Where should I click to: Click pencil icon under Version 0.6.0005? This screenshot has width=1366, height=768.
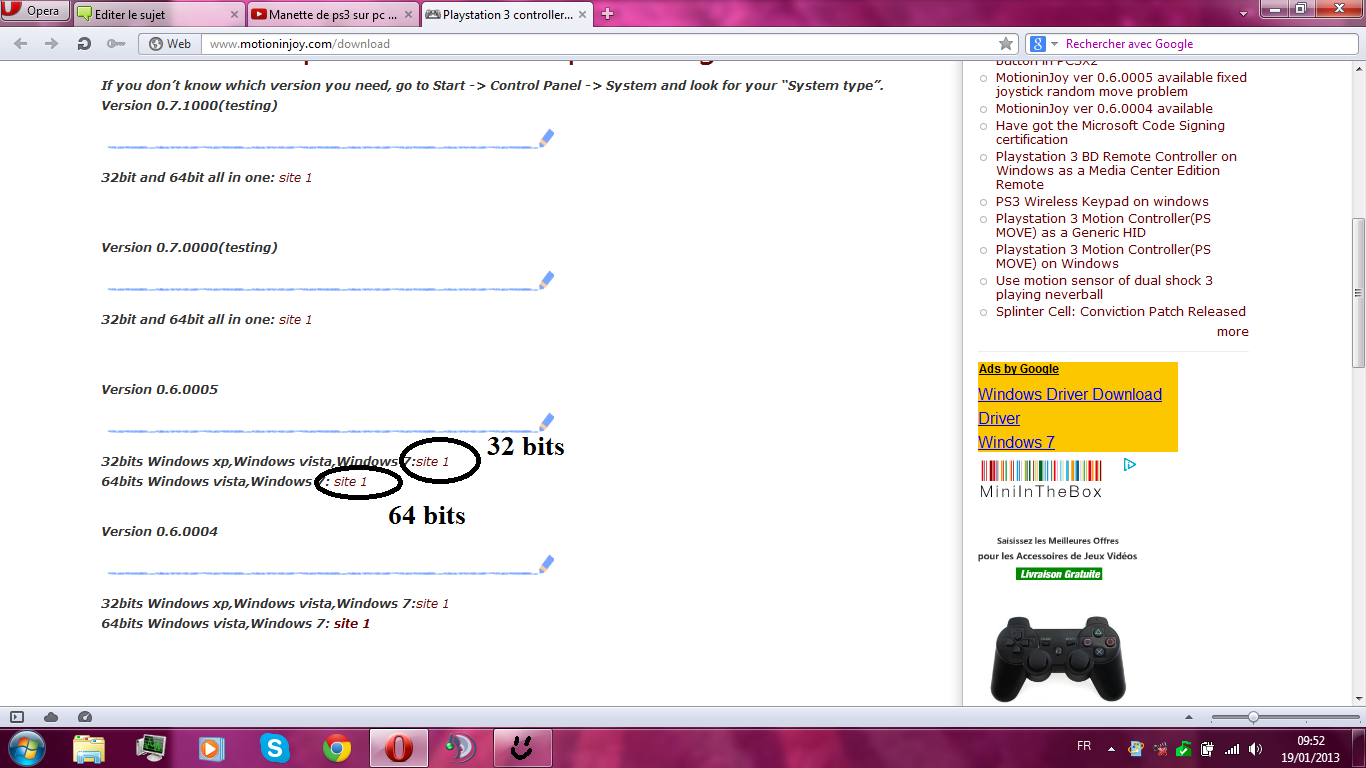click(x=546, y=422)
